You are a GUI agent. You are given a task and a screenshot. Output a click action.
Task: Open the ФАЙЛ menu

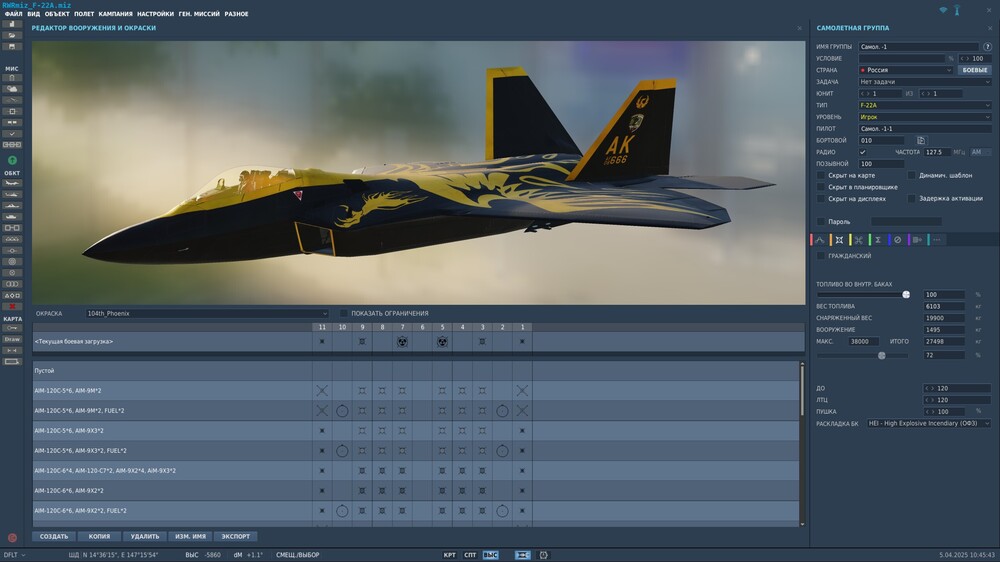13,14
